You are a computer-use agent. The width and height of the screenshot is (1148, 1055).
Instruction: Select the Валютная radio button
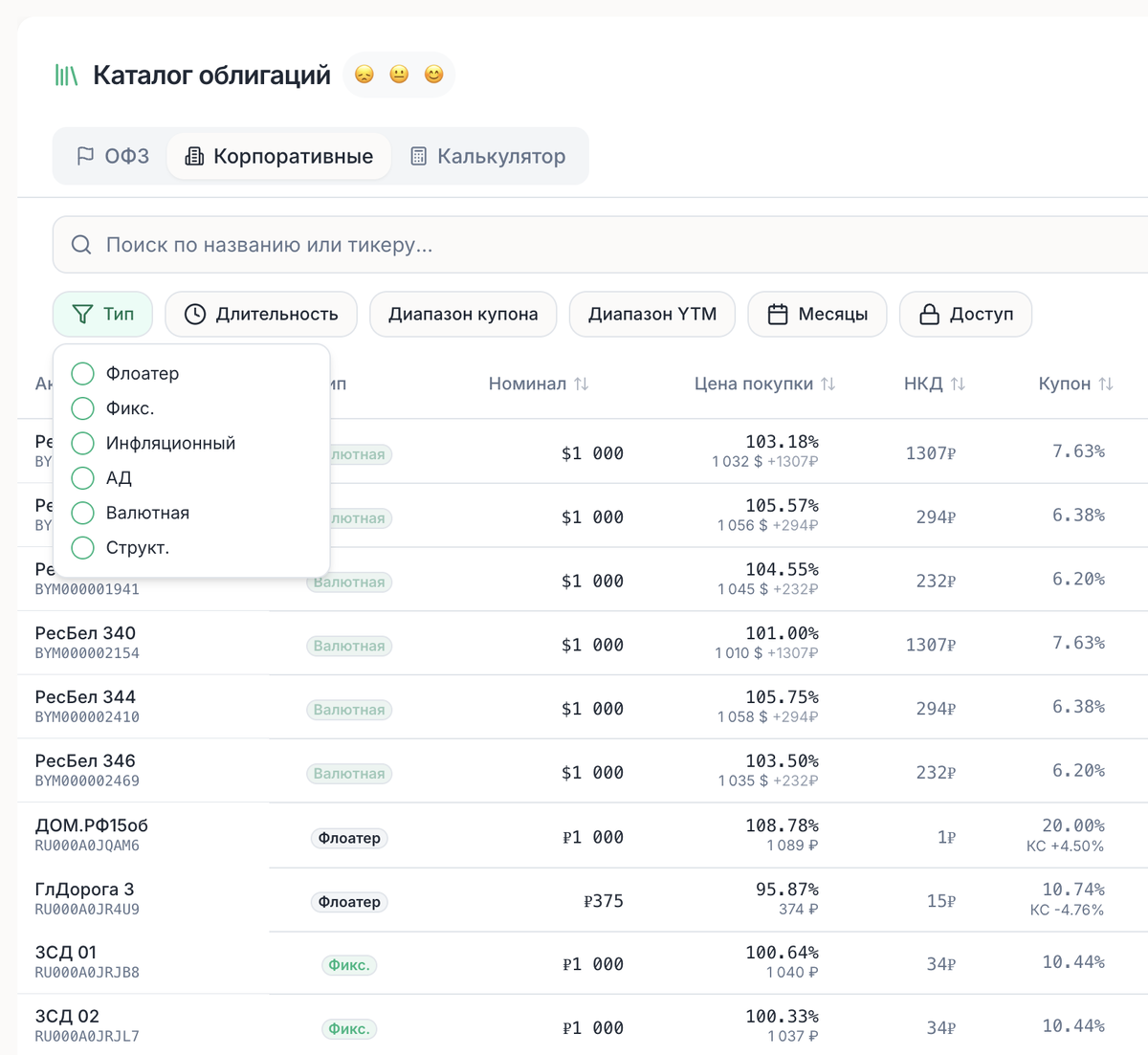tap(82, 513)
